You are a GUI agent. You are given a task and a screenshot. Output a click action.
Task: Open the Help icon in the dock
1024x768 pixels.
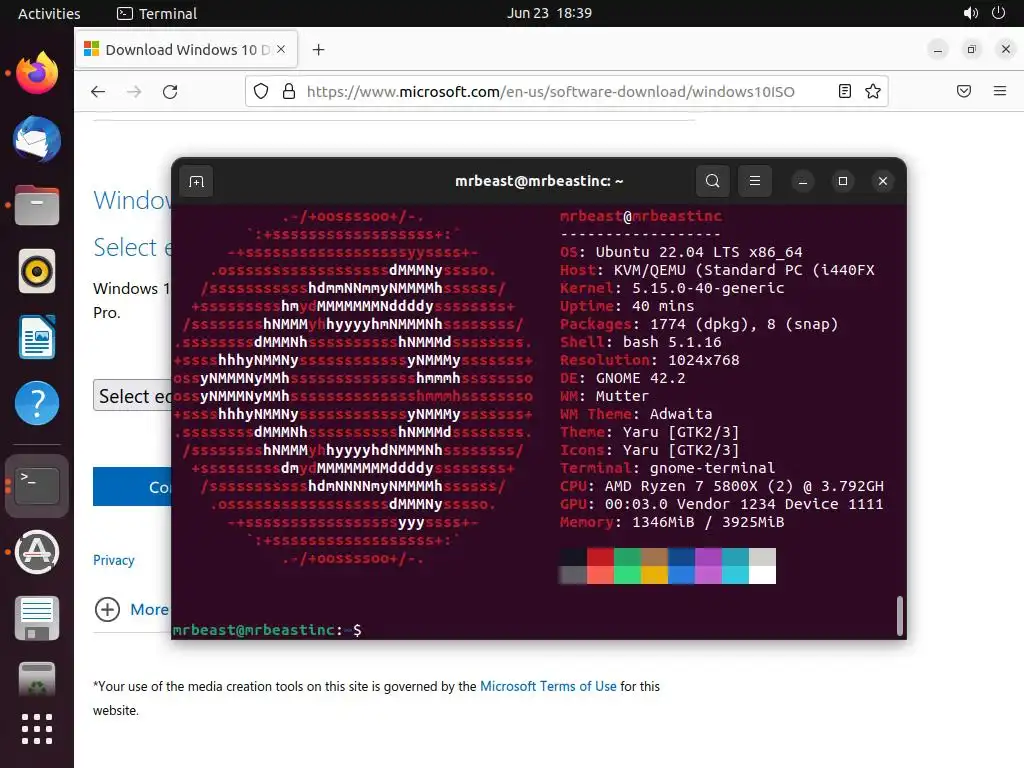pyautogui.click(x=37, y=403)
